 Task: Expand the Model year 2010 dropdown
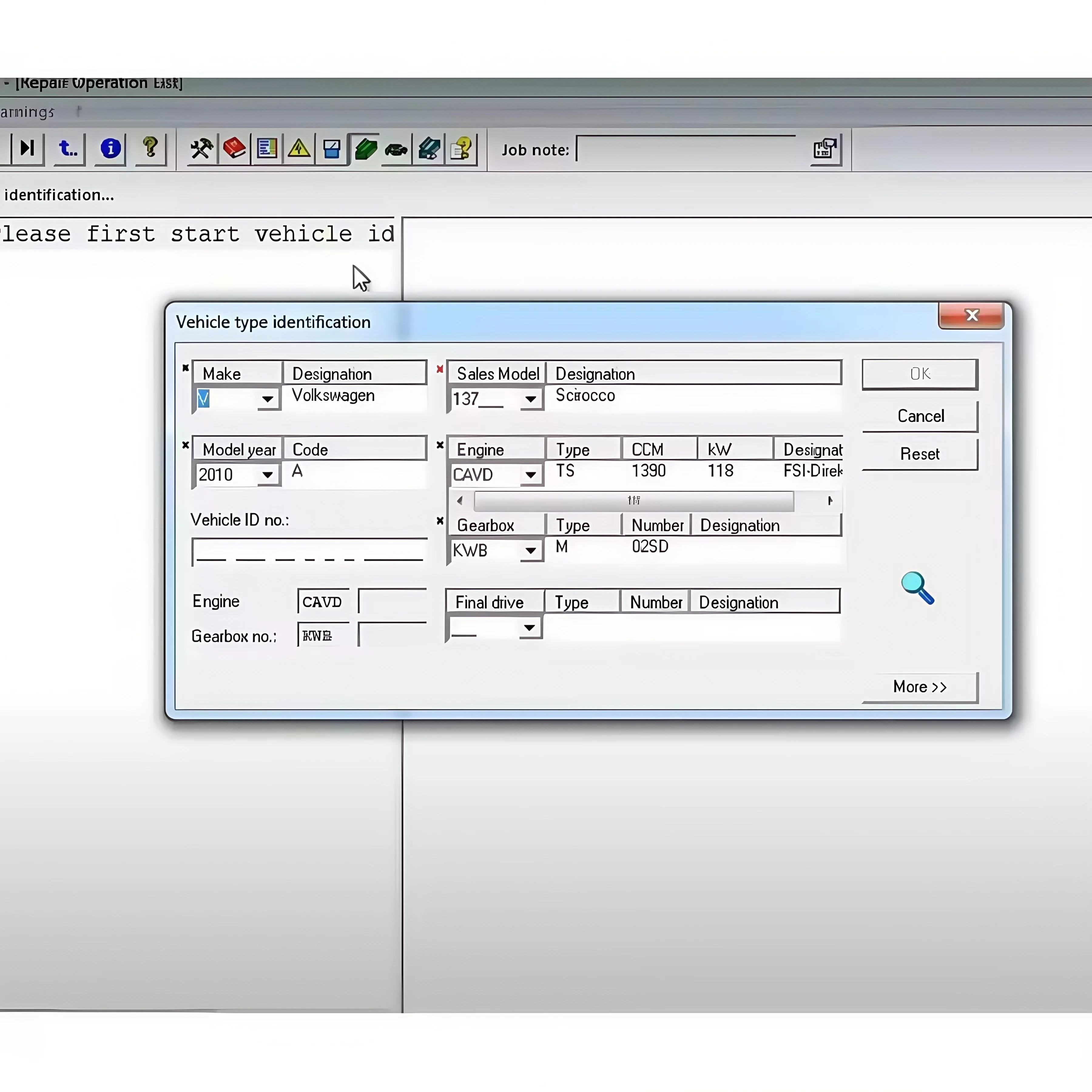267,475
